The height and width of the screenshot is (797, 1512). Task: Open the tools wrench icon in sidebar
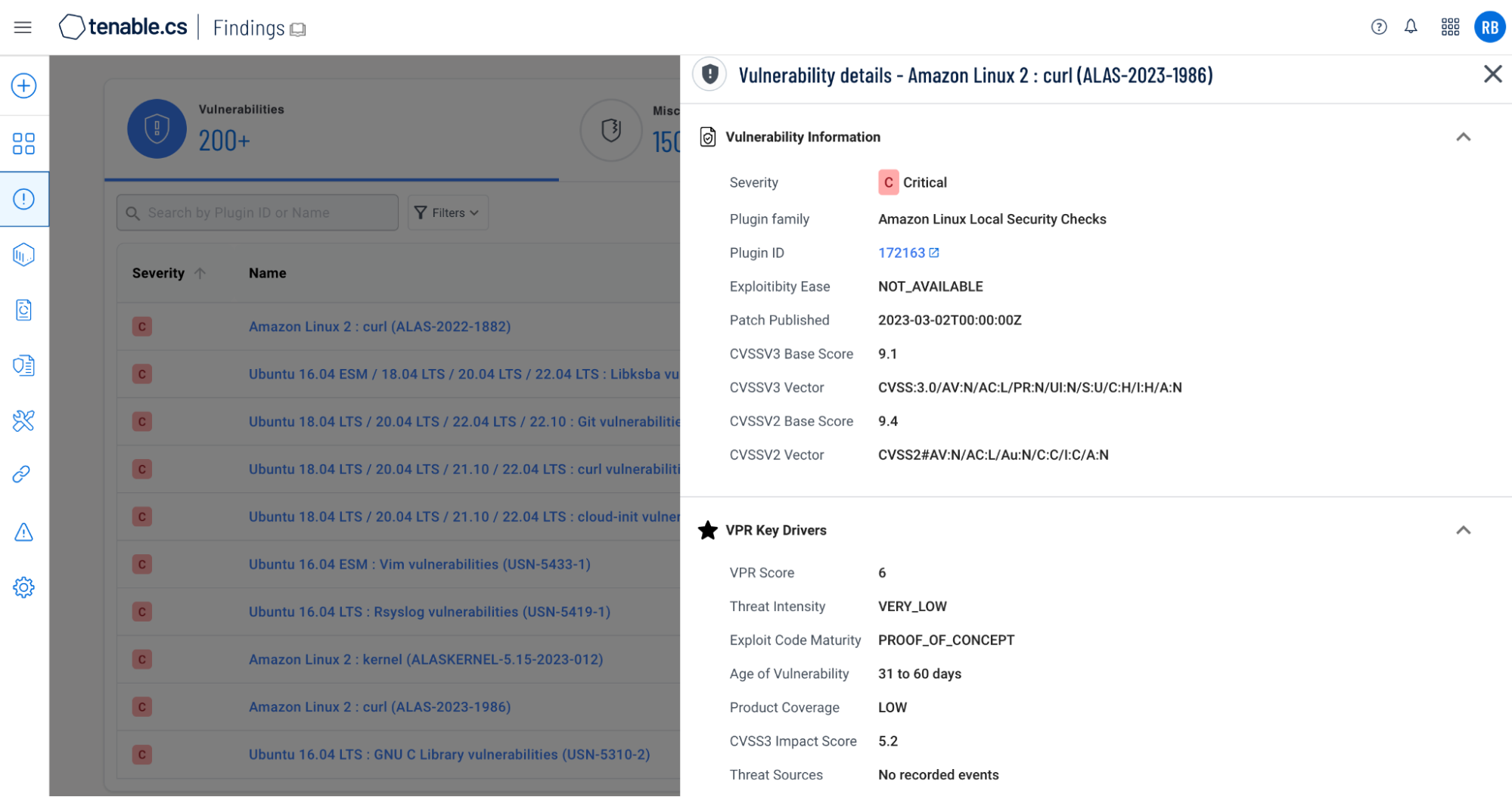23,421
